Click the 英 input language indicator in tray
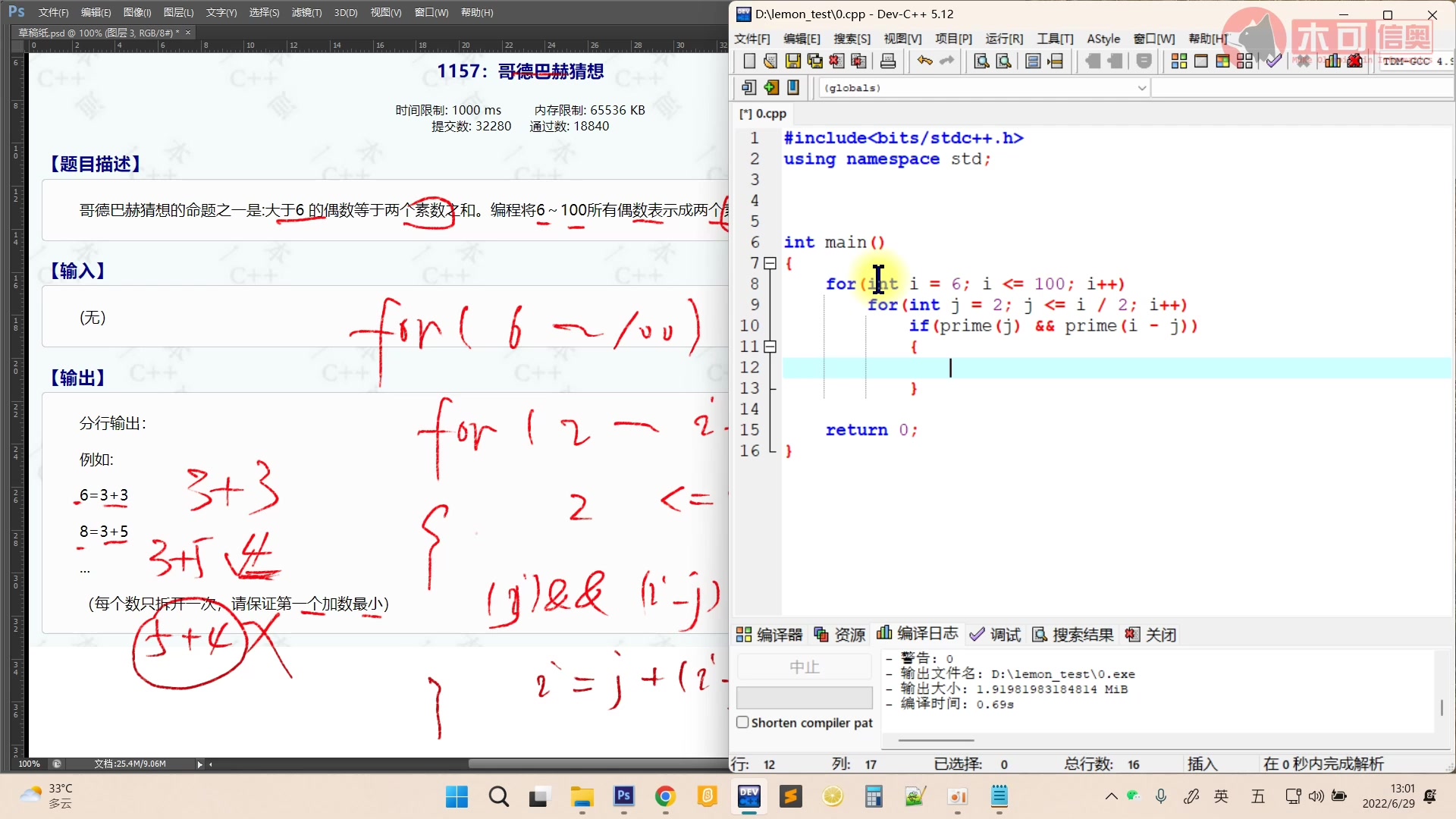 point(1221,796)
